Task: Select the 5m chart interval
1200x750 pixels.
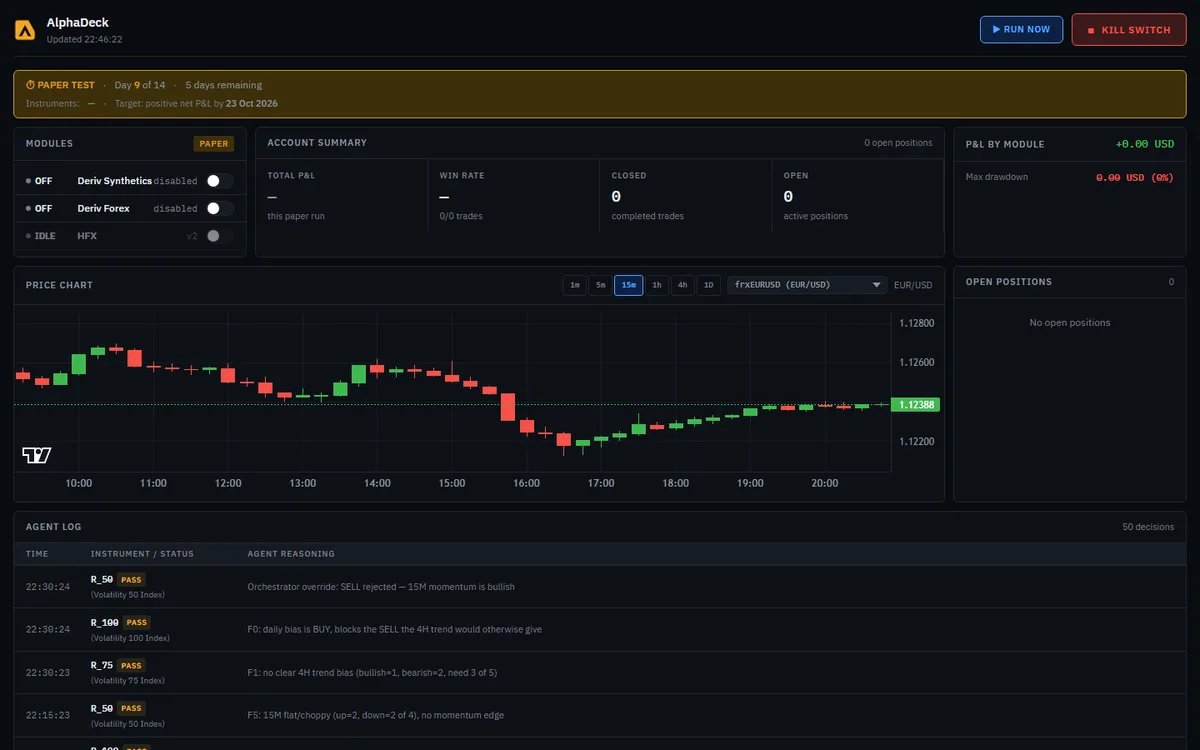Action: [x=600, y=285]
